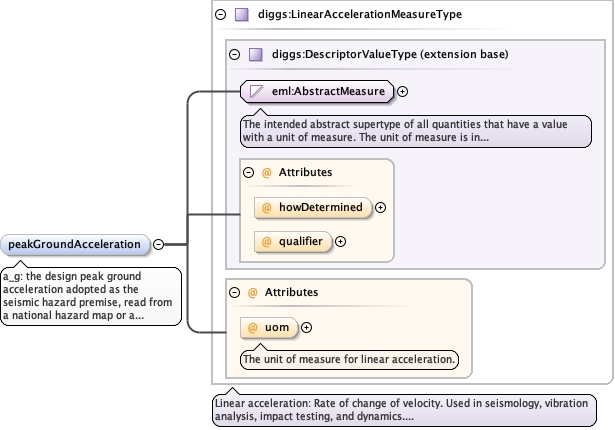
Task: Collapse the Attributes group containing howDetermined
Action: tap(249, 172)
